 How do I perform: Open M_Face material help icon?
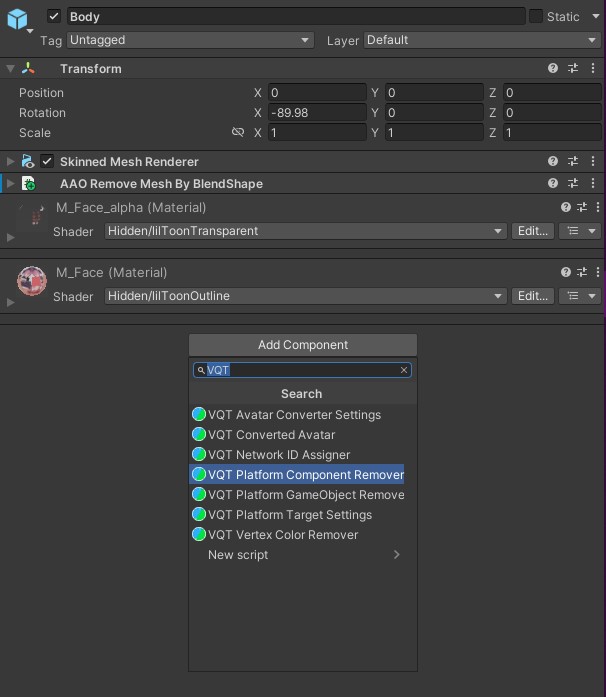point(566,272)
